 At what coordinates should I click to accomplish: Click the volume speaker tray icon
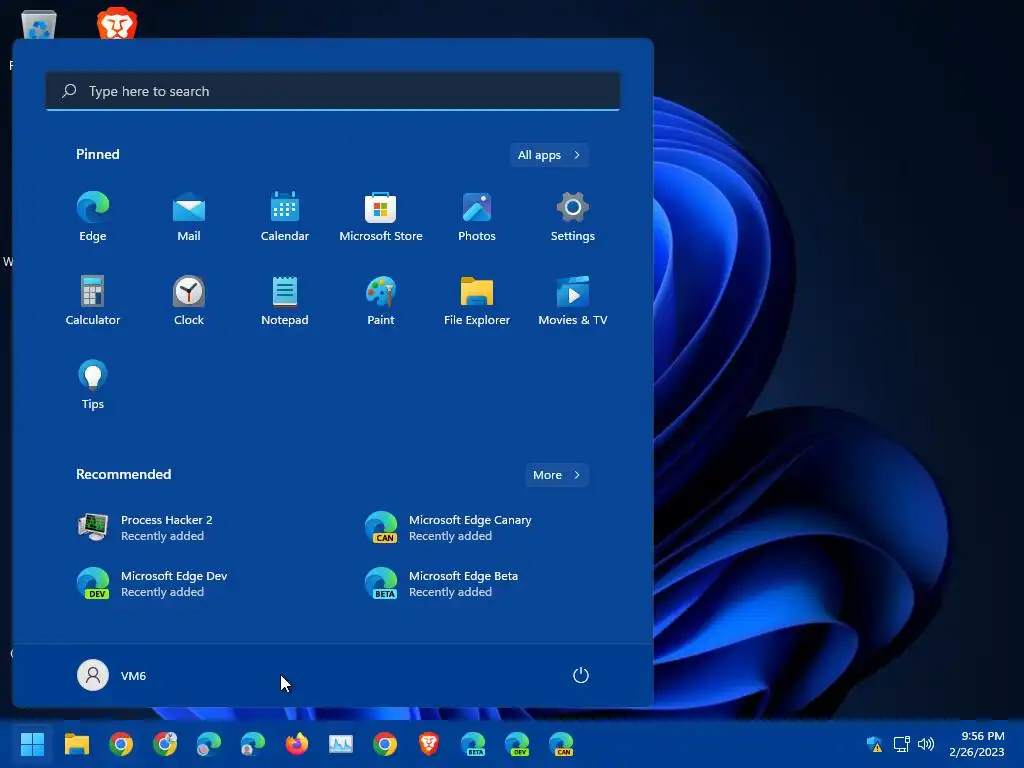click(926, 744)
